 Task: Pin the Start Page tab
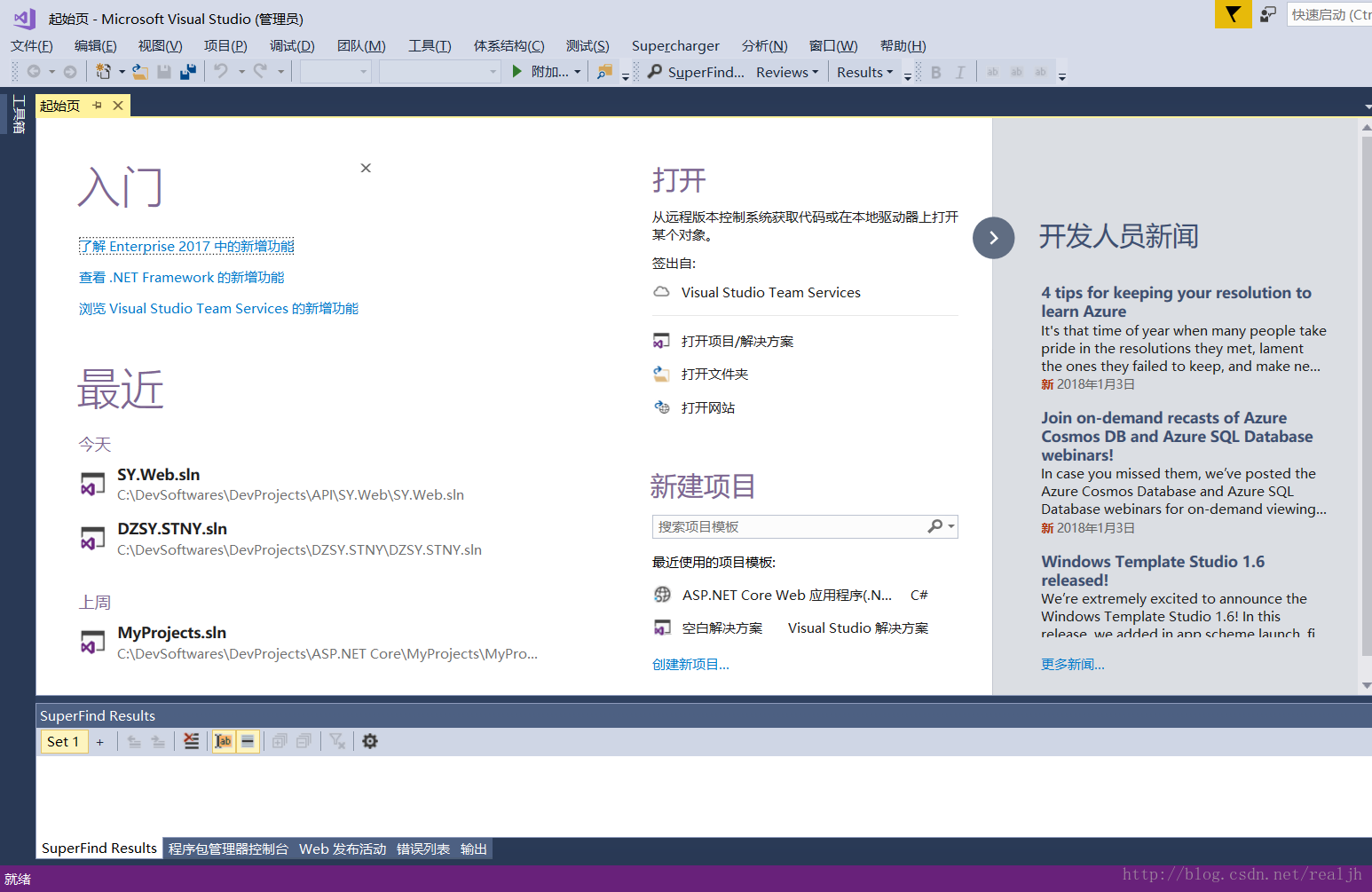click(x=98, y=106)
